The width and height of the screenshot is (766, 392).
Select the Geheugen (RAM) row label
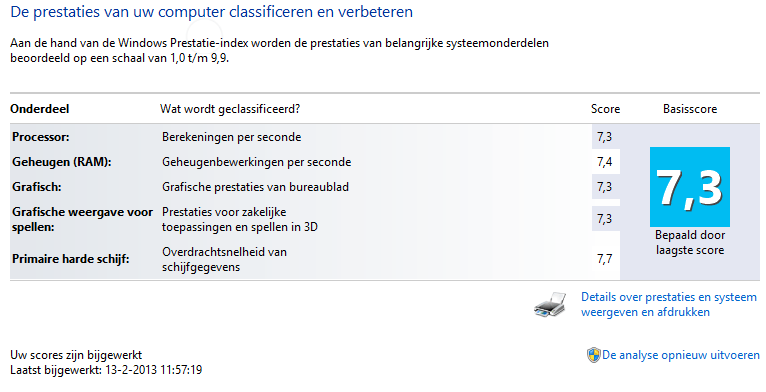pos(62,162)
